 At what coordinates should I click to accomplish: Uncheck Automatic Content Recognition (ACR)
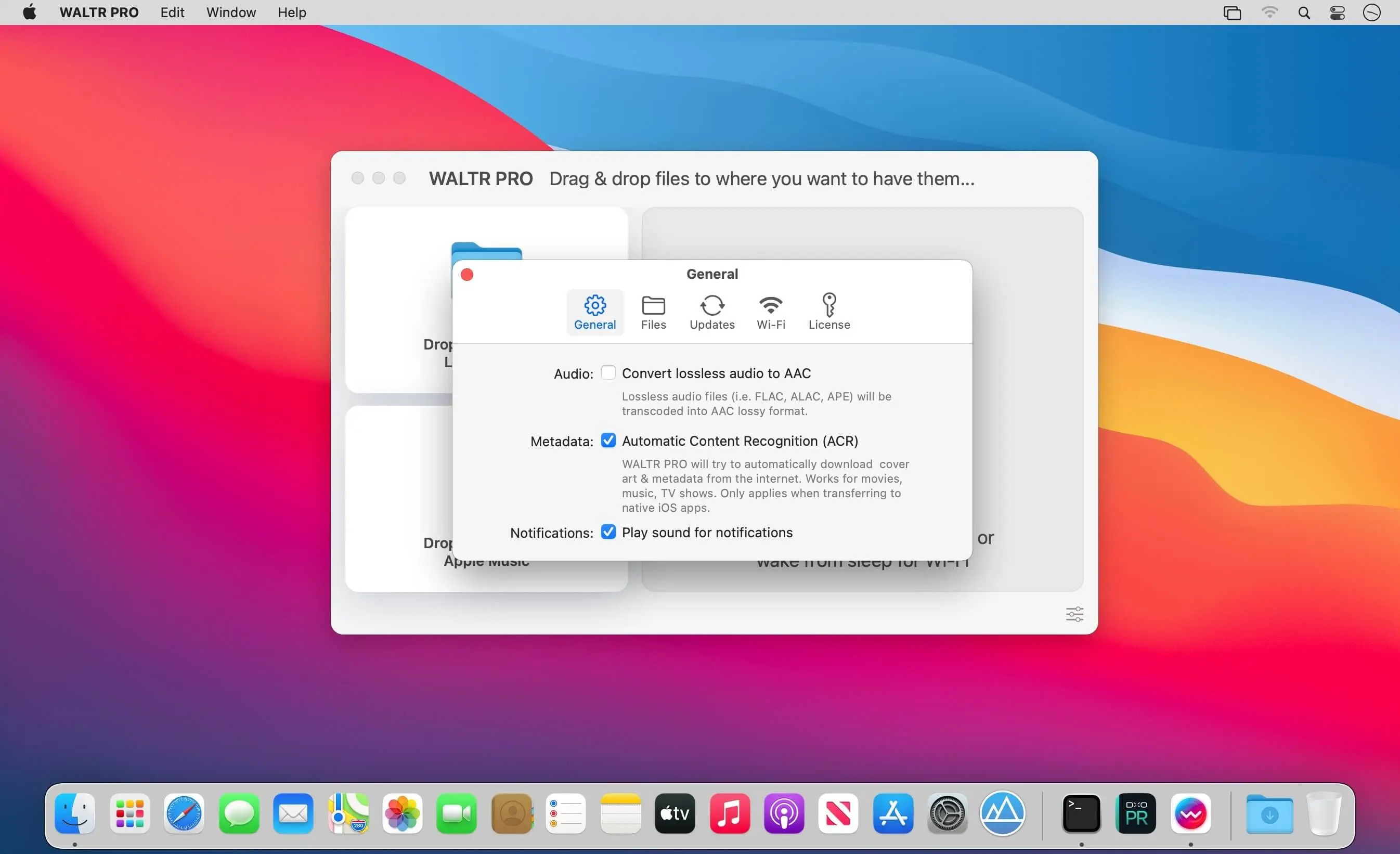coord(608,441)
